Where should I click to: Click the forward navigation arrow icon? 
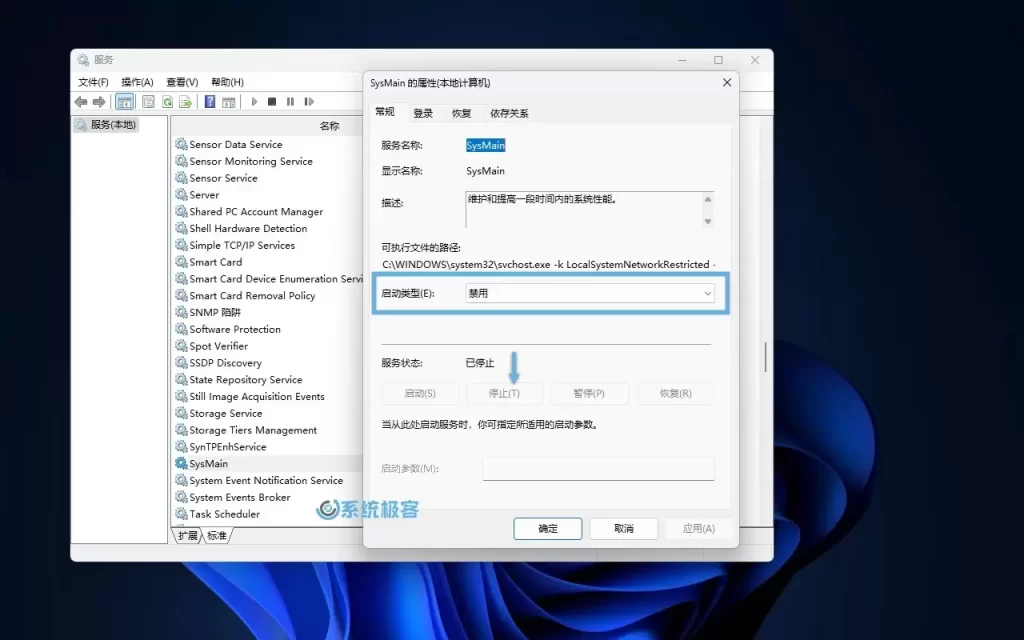tap(98, 101)
